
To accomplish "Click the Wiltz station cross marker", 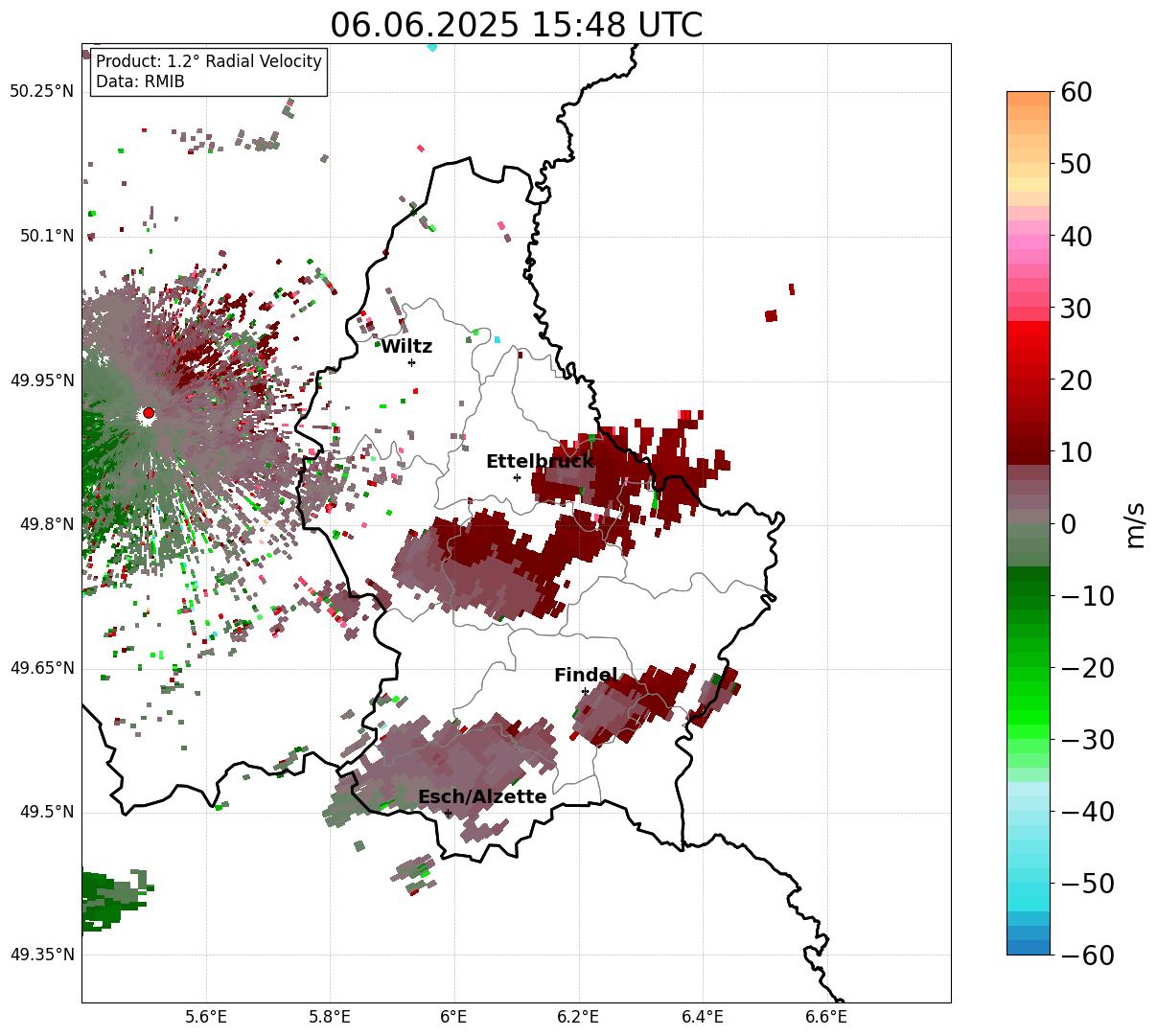I will point(411,362).
